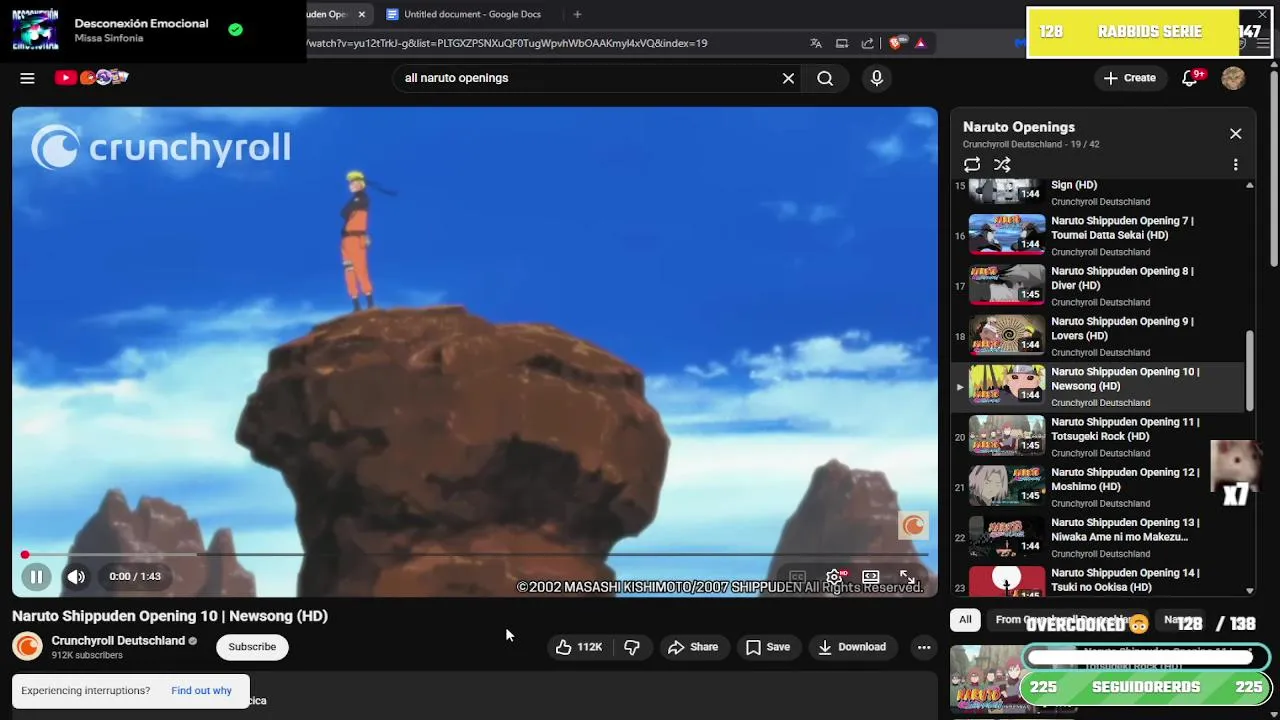Toggle loop playlist

coord(972,165)
